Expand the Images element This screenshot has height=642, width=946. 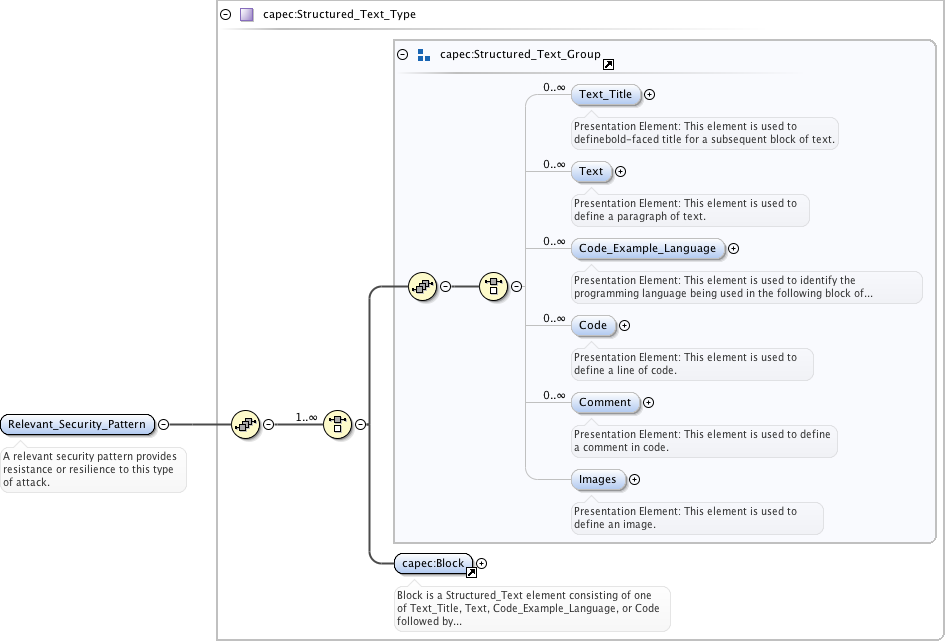click(634, 480)
